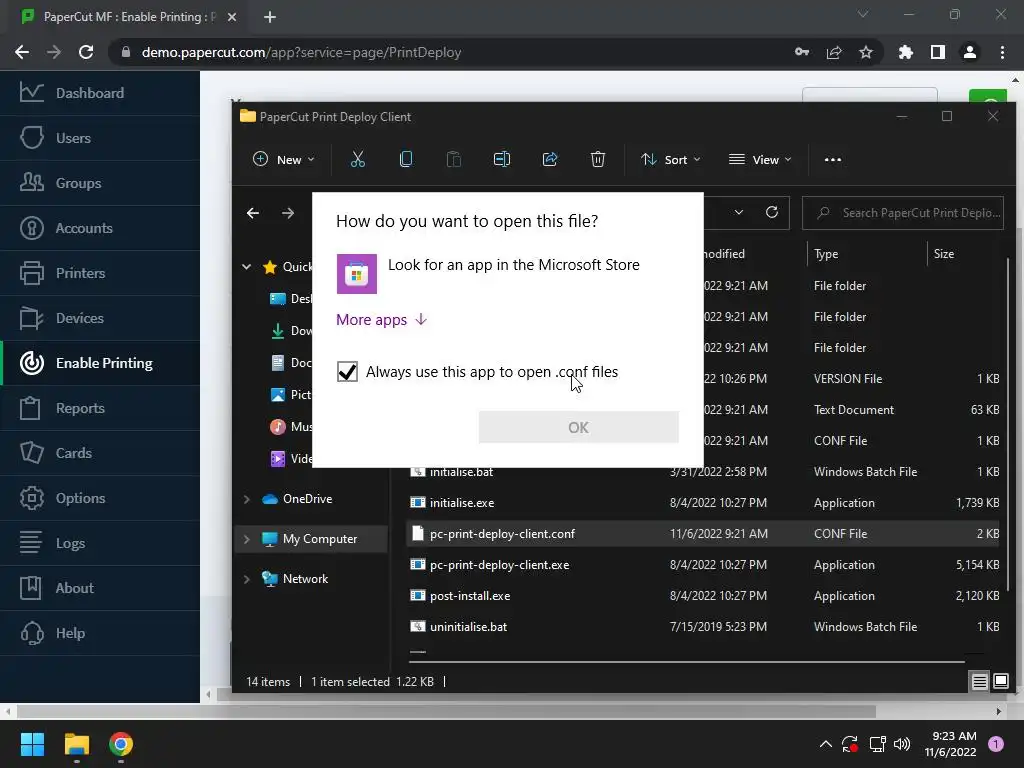Open the New dropdown in Explorer
The width and height of the screenshot is (1024, 768).
click(x=283, y=159)
